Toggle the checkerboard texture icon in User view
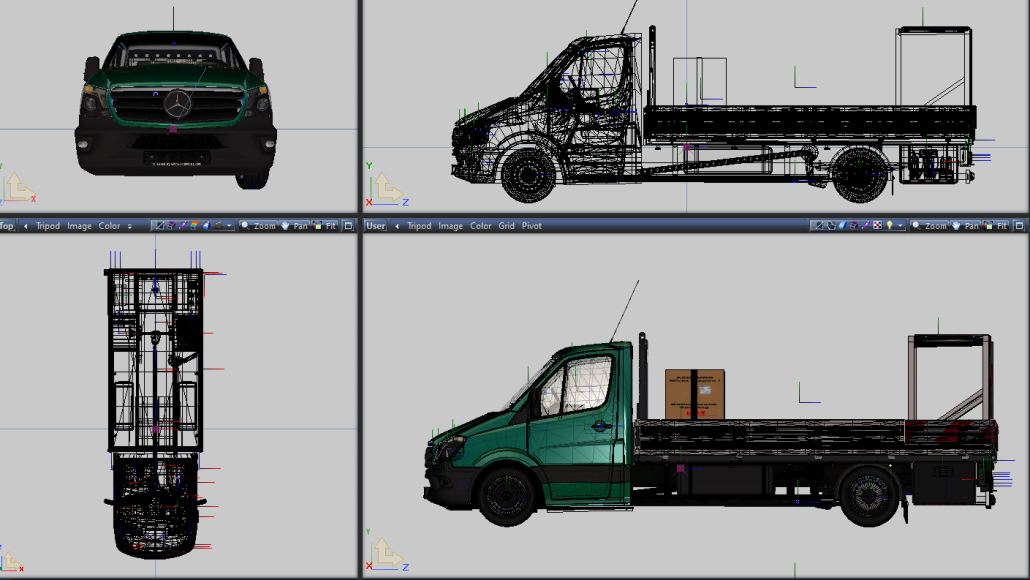 [878, 225]
